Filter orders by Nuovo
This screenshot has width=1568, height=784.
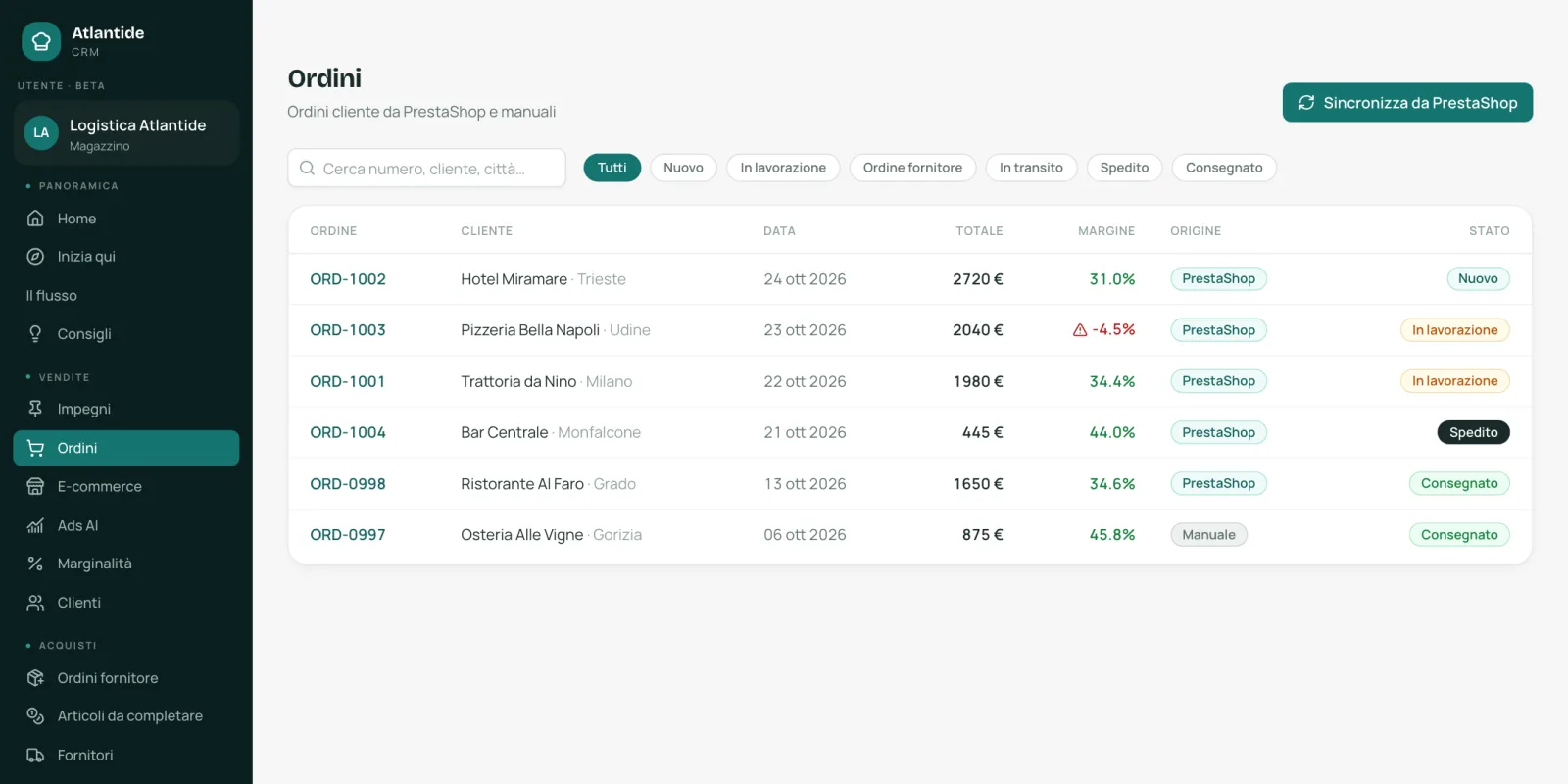tap(683, 168)
